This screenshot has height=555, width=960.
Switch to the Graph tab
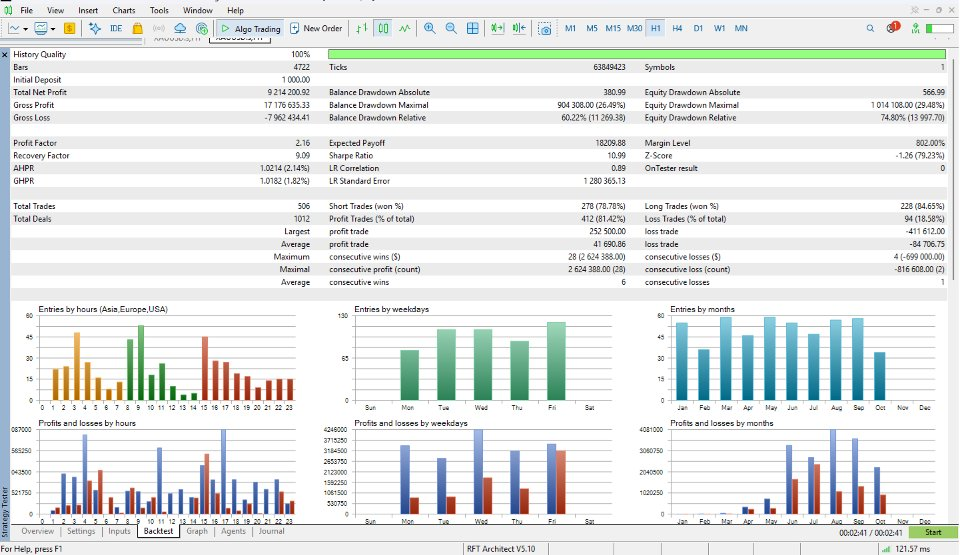197,531
